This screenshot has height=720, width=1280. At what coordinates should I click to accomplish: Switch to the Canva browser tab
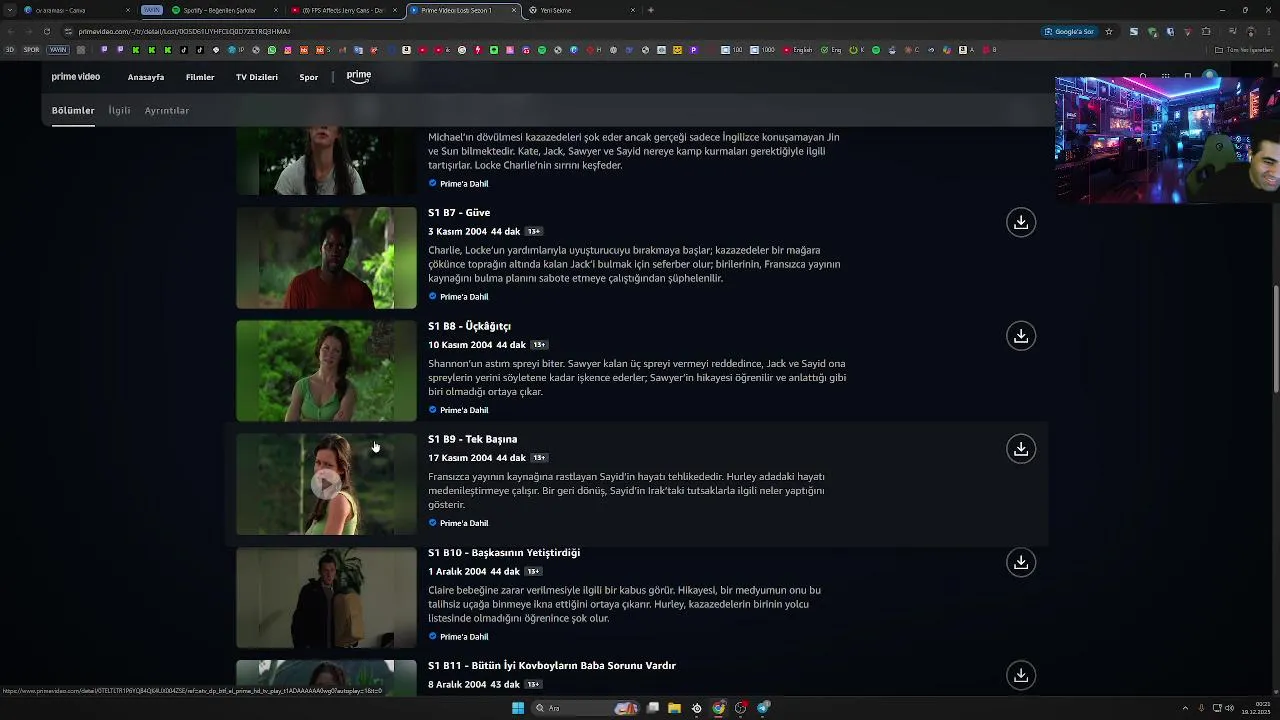tap(75, 10)
